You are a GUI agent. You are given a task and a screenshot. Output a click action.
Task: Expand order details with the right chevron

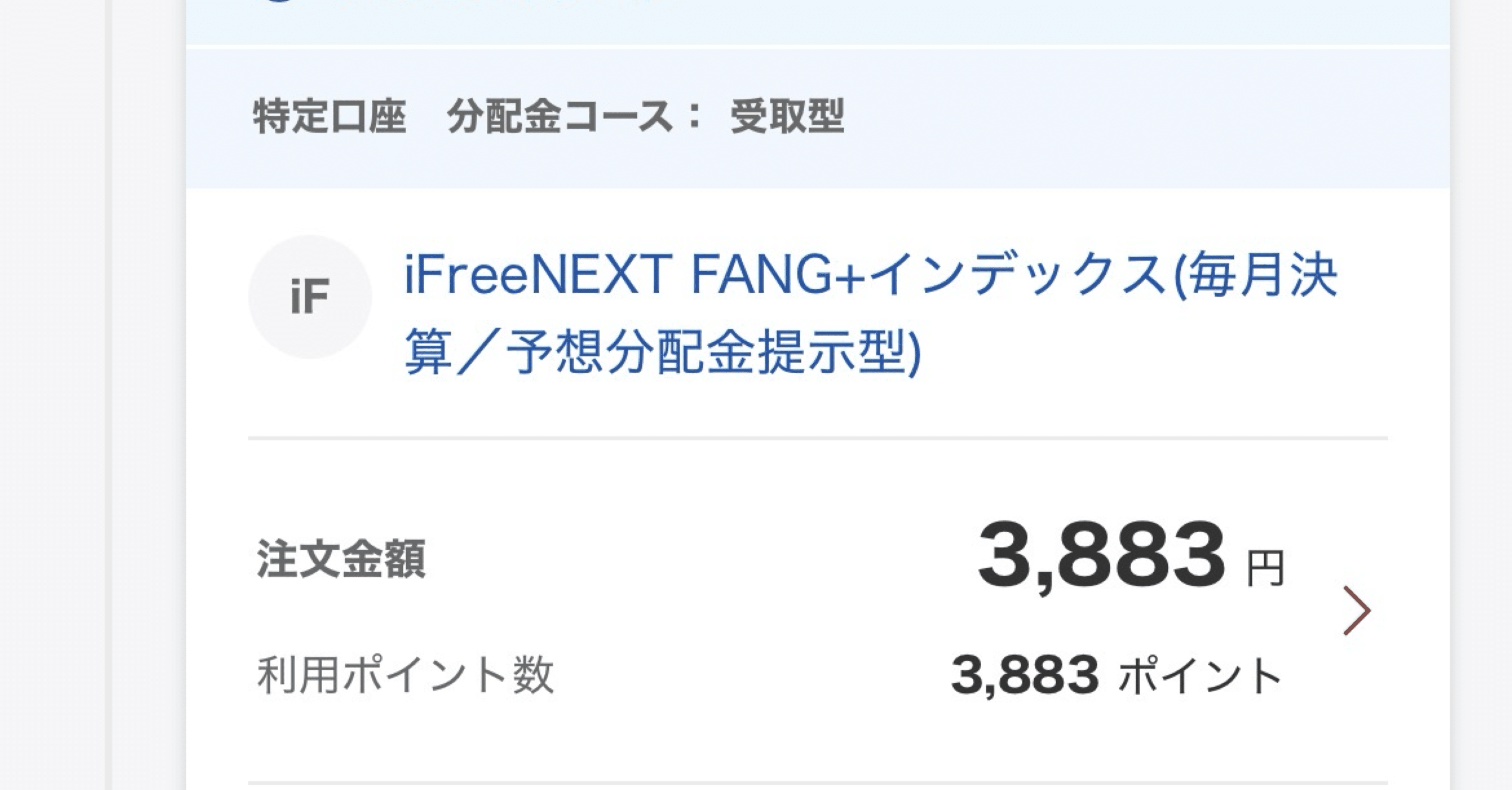[x=1356, y=610]
